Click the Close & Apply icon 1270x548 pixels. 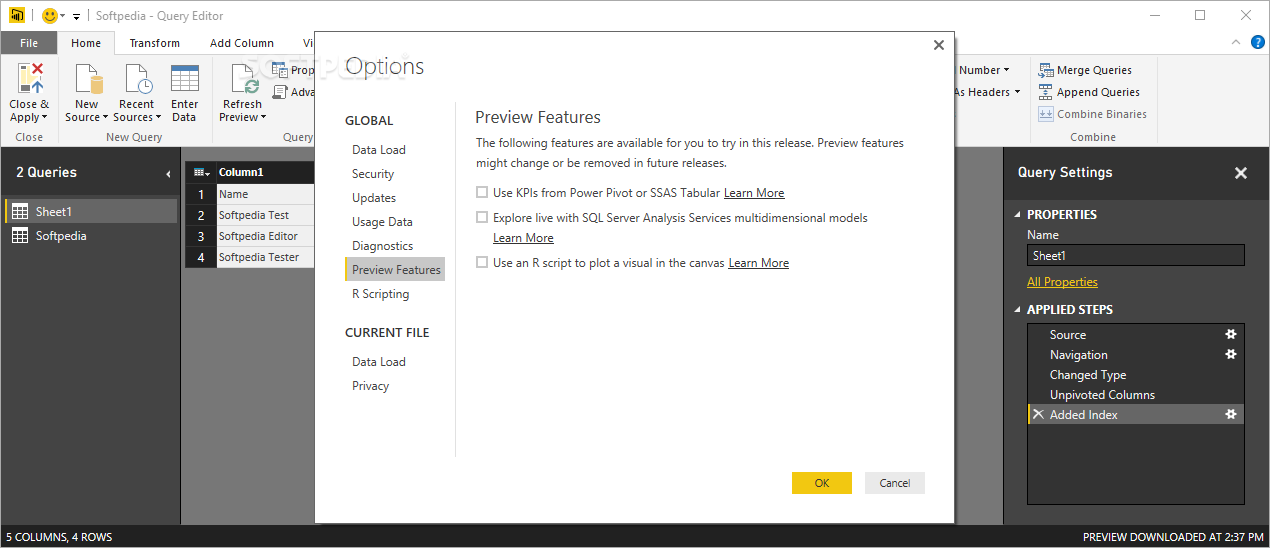pyautogui.click(x=30, y=78)
